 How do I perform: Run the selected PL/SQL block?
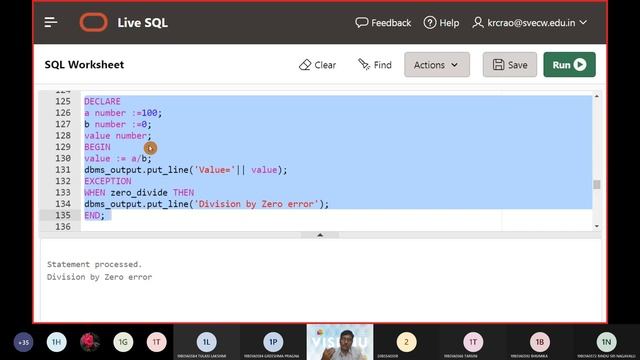pos(569,64)
